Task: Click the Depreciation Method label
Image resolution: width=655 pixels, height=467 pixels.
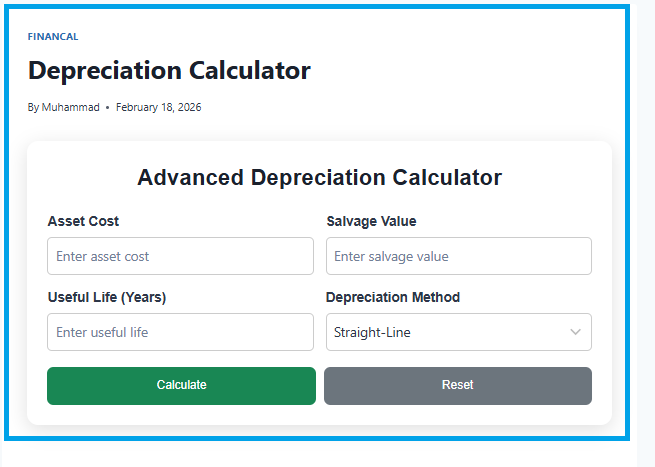Action: point(393,297)
